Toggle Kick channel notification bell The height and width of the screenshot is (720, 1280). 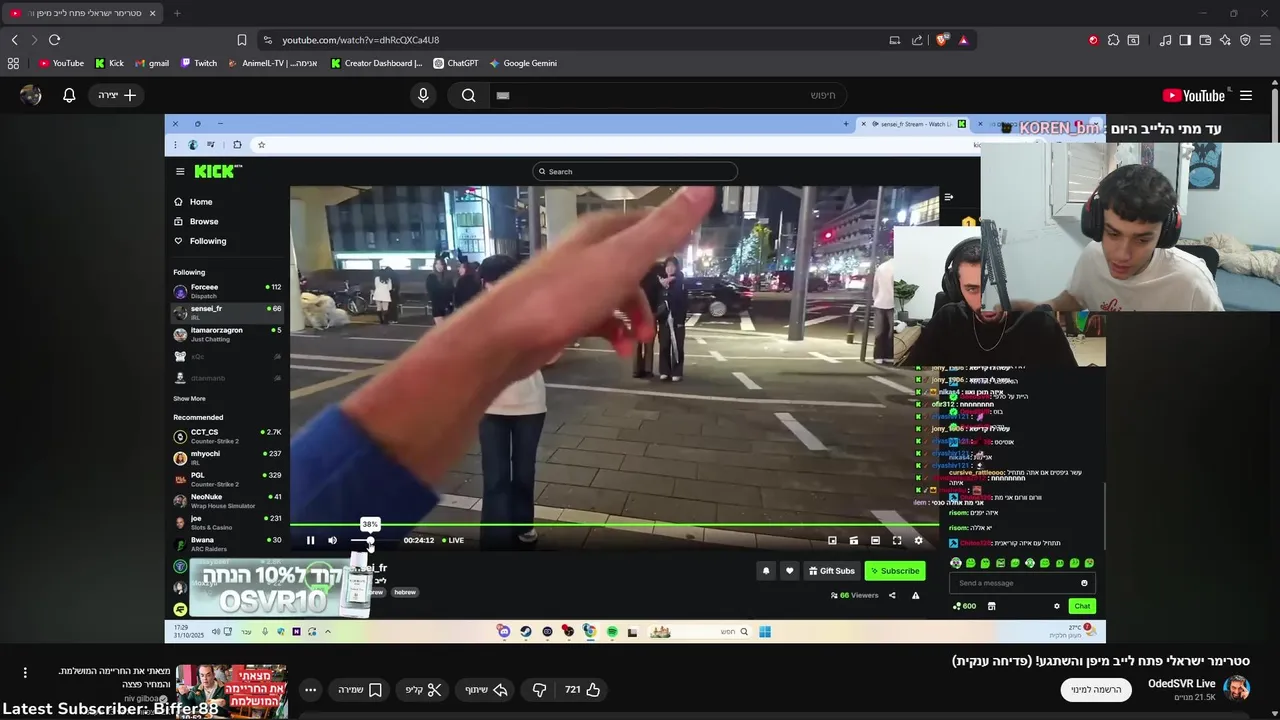tap(766, 571)
